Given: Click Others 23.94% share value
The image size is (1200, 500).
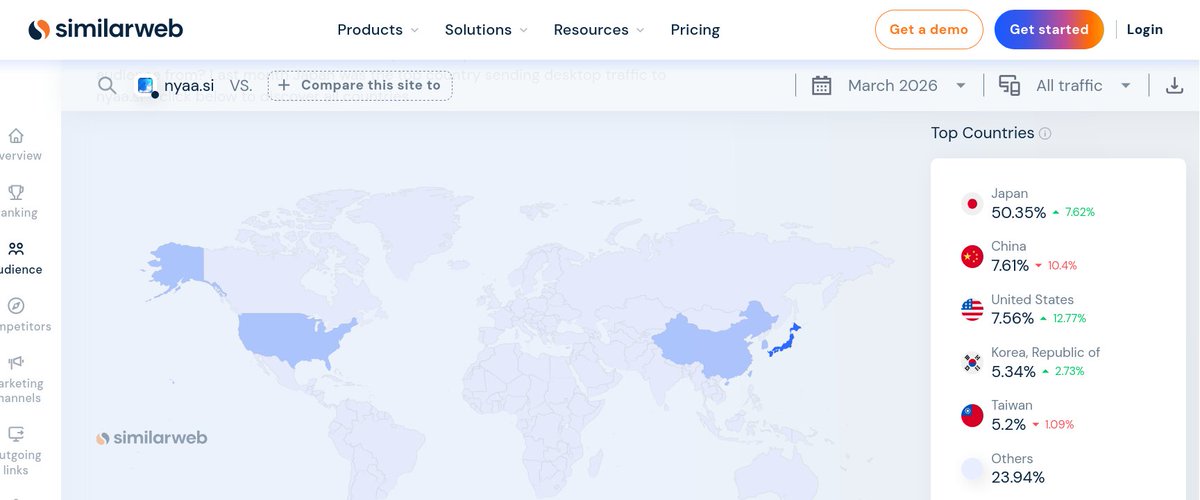Looking at the screenshot, I should (x=1018, y=477).
